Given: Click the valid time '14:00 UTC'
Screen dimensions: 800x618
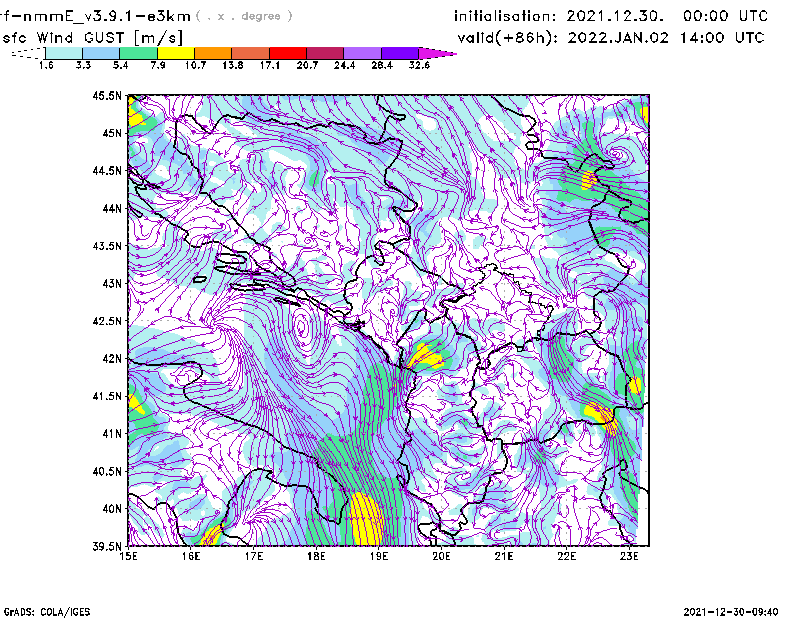Looking at the screenshot, I should [x=722, y=38].
